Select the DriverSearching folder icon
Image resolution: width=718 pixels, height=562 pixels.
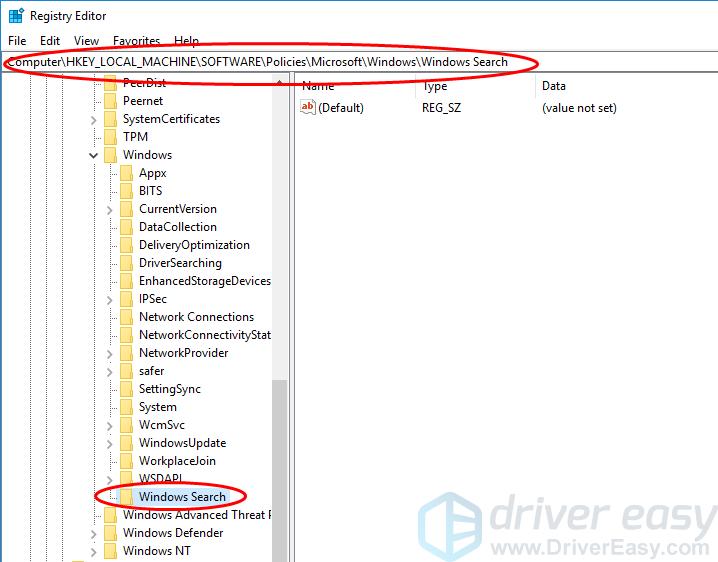click(x=126, y=263)
